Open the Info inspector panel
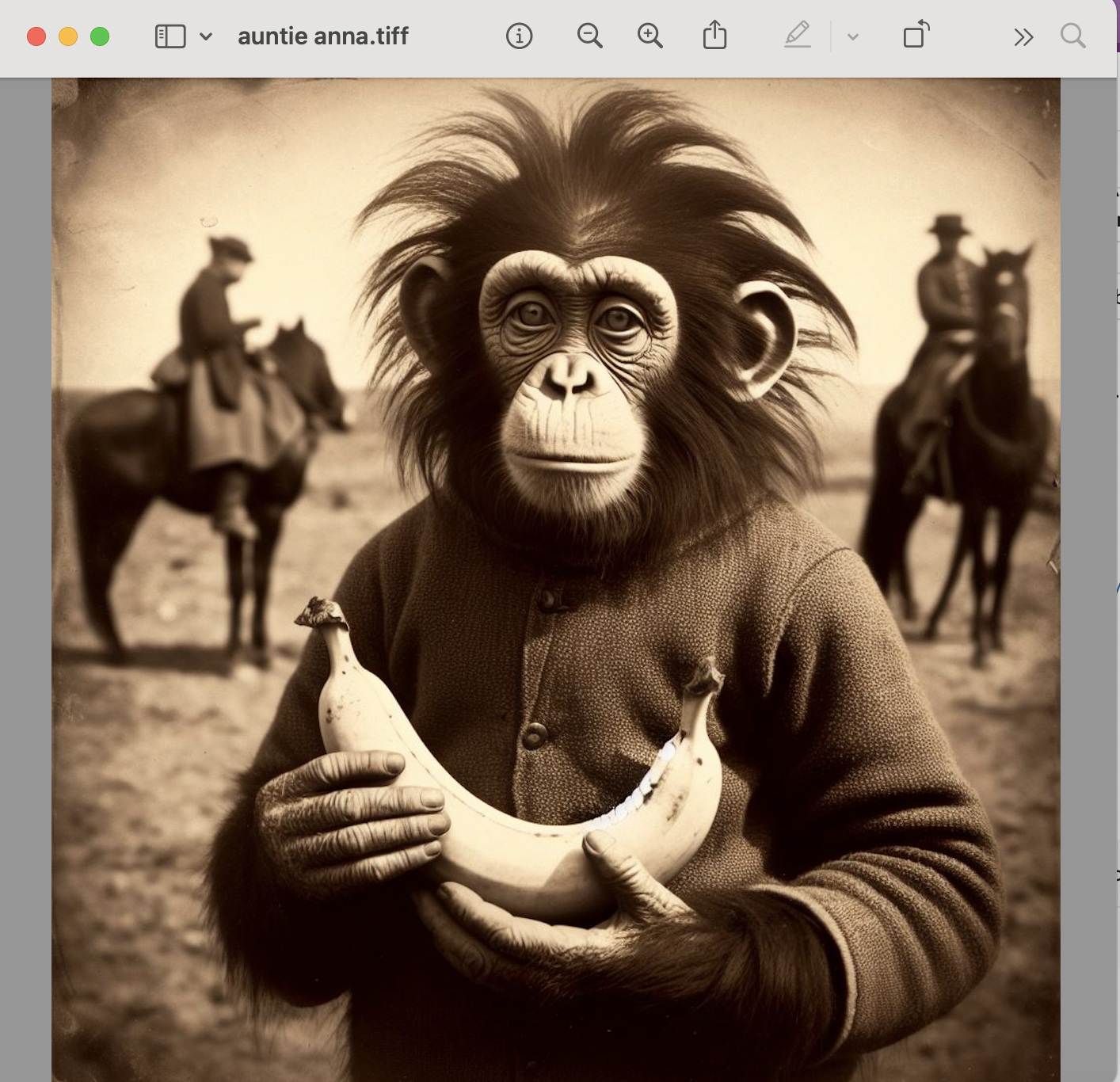Screen dimensions: 1120x1082 [519, 36]
